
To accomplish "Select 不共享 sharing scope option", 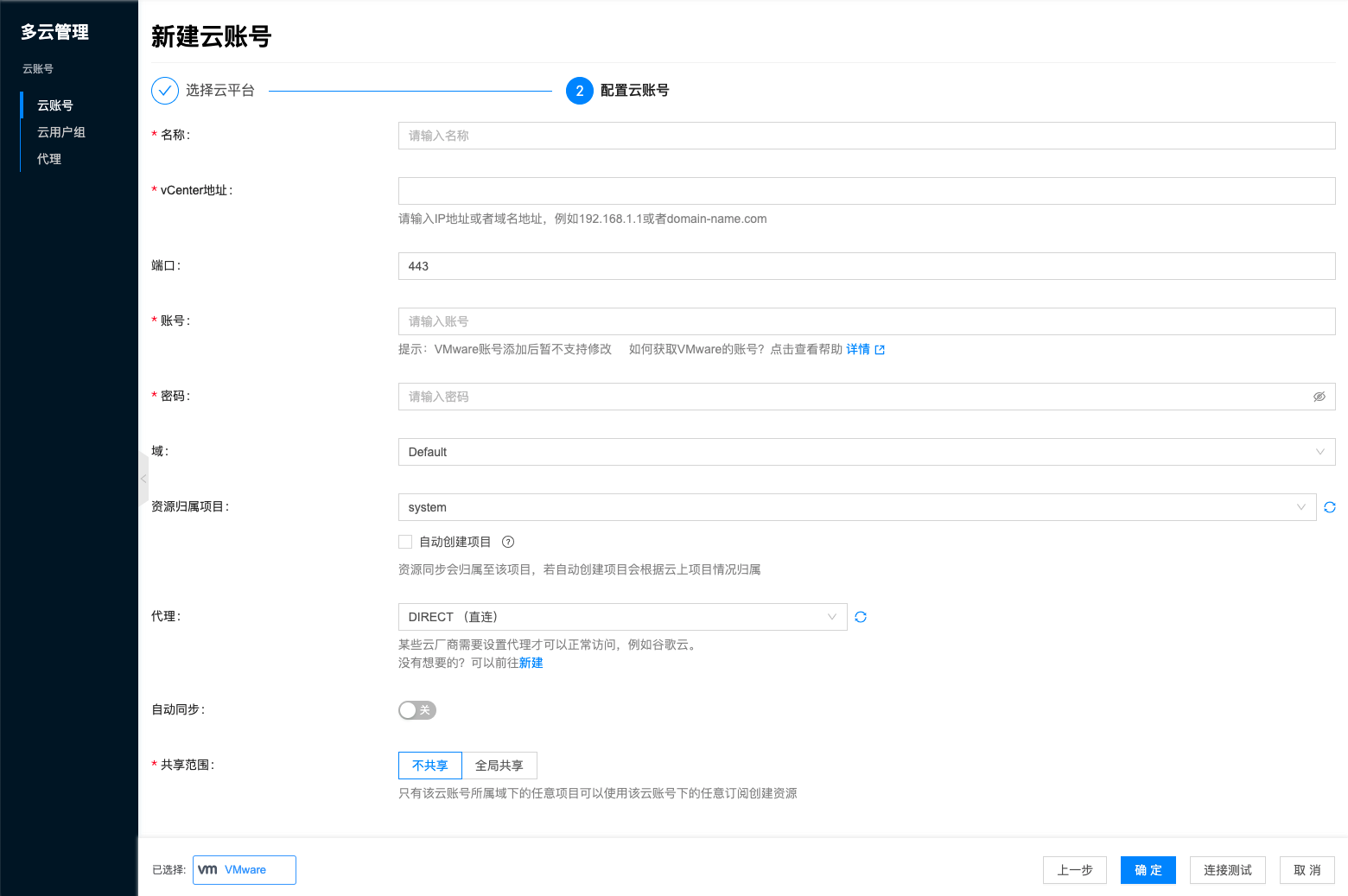I will click(430, 766).
